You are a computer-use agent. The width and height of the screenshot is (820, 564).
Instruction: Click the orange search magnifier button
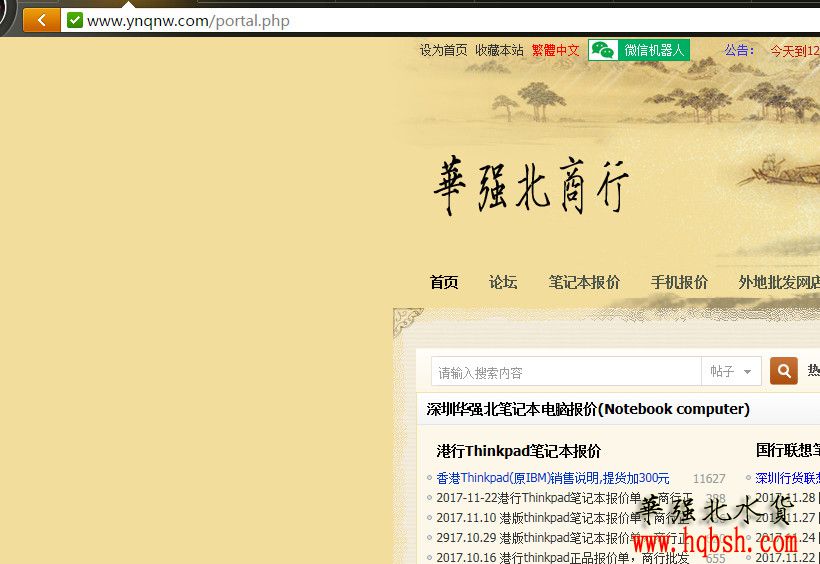point(783,371)
